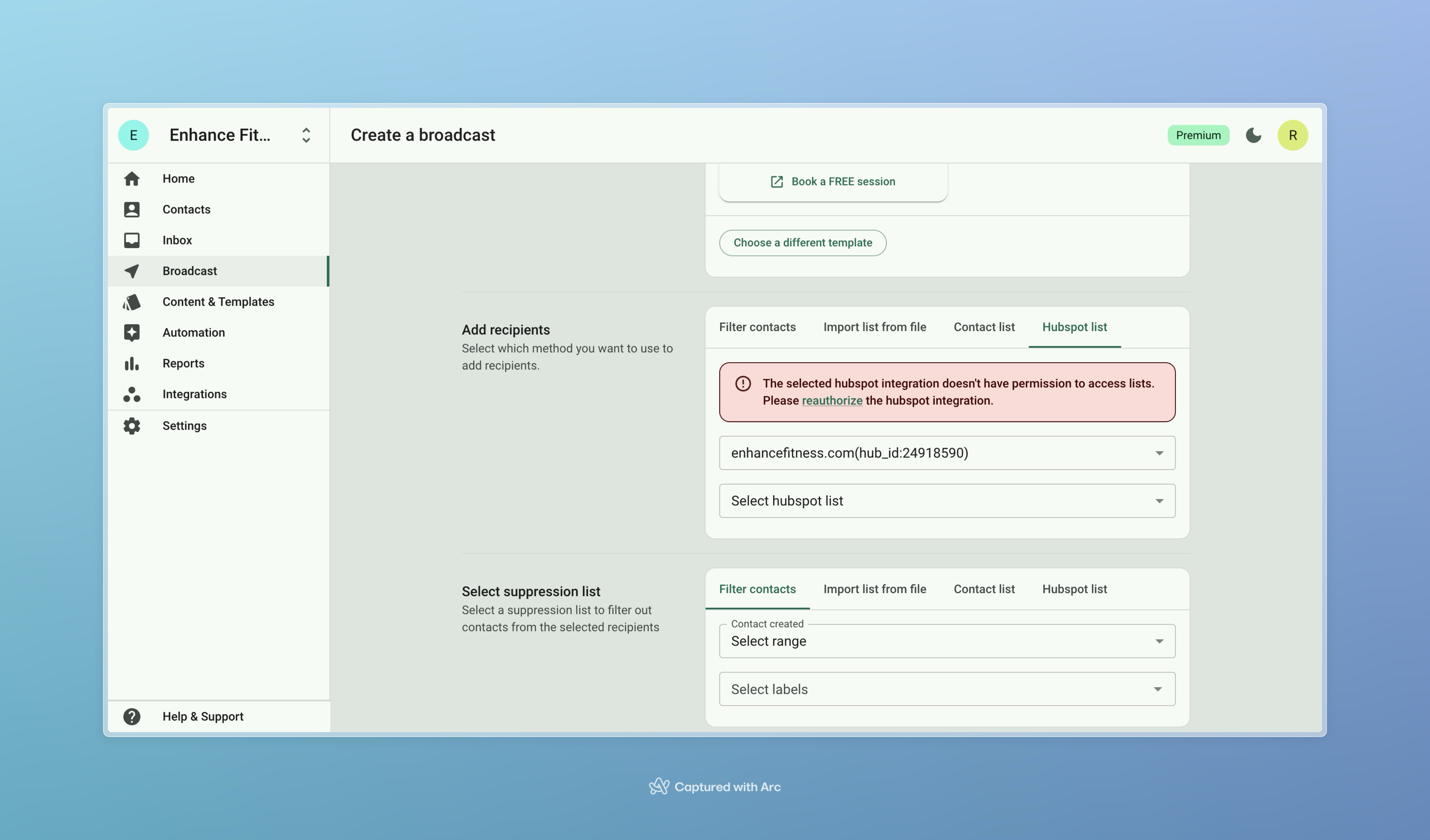Click the Content & Templates swatch icon
This screenshot has width=1430, height=840.
pos(132,302)
